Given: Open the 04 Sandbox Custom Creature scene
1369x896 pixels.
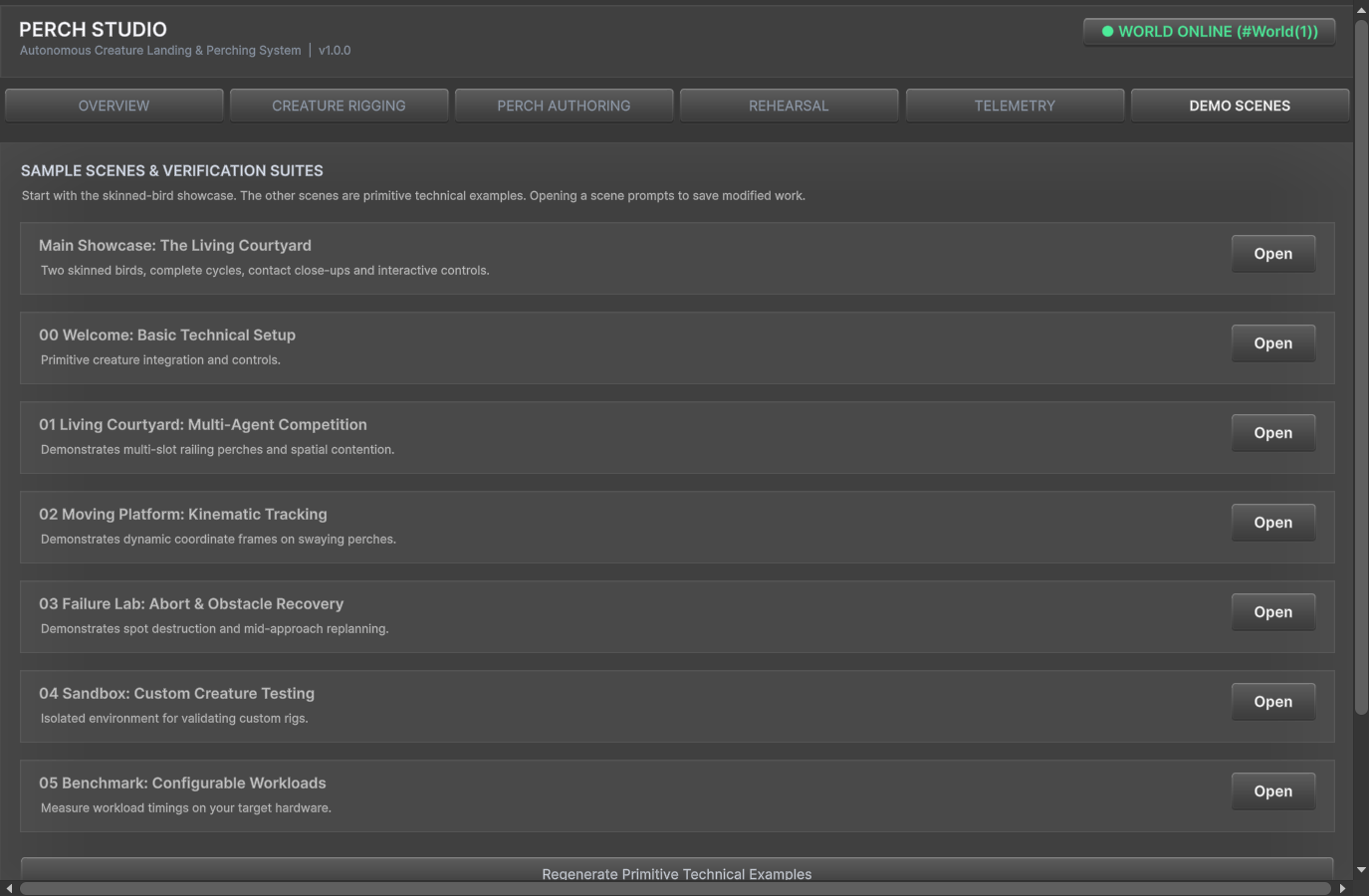Looking at the screenshot, I should pyautogui.click(x=1273, y=702).
